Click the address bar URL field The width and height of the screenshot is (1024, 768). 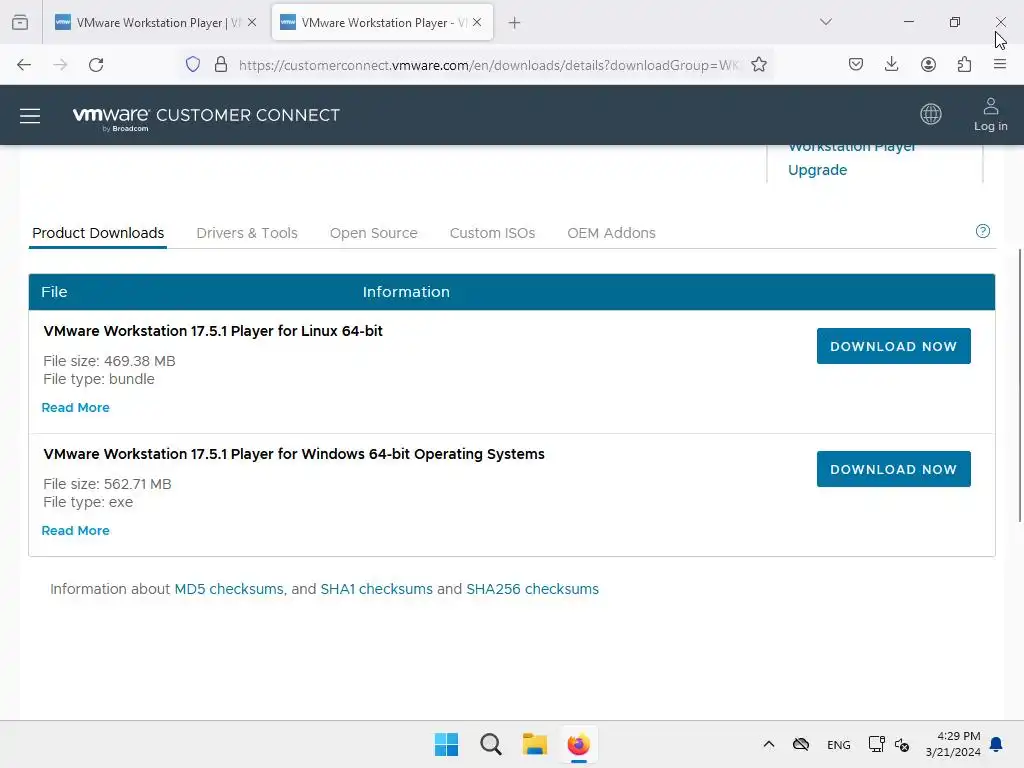pyautogui.click(x=488, y=65)
